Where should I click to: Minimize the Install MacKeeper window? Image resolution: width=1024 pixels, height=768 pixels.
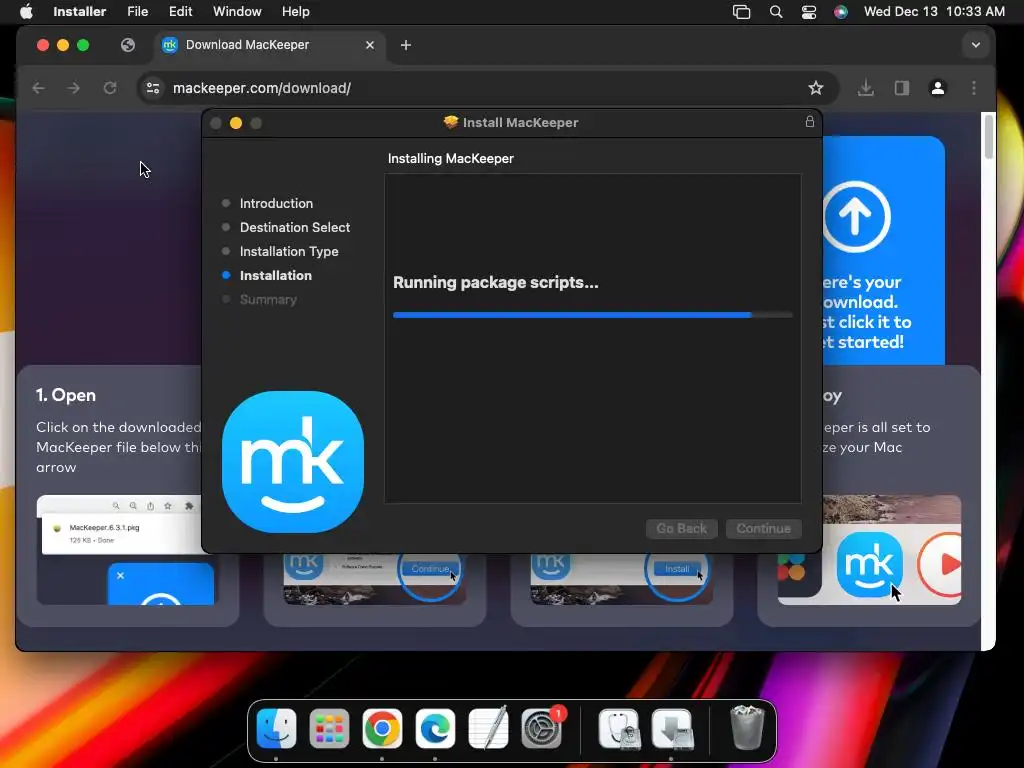pos(236,123)
